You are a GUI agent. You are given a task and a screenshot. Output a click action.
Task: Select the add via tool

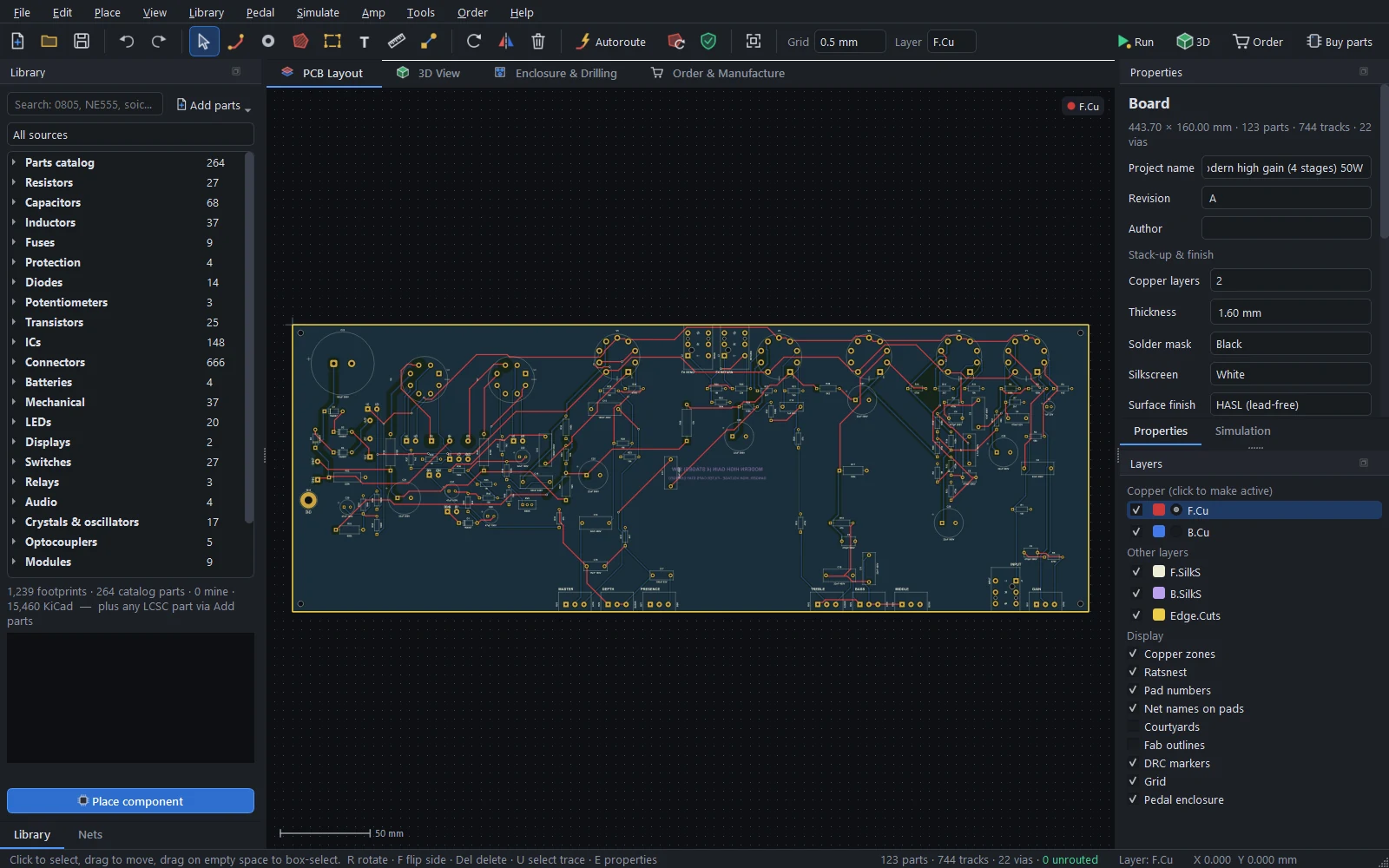tap(268, 42)
